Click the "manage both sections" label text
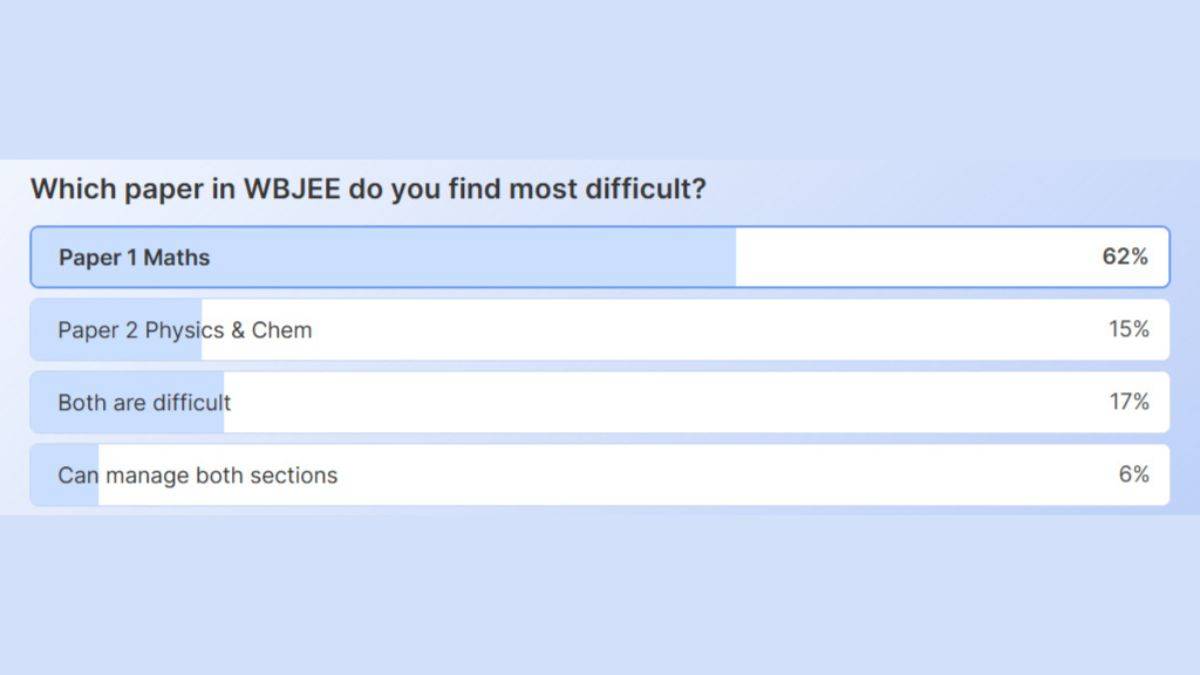This screenshot has height=675, width=1200. point(221,475)
